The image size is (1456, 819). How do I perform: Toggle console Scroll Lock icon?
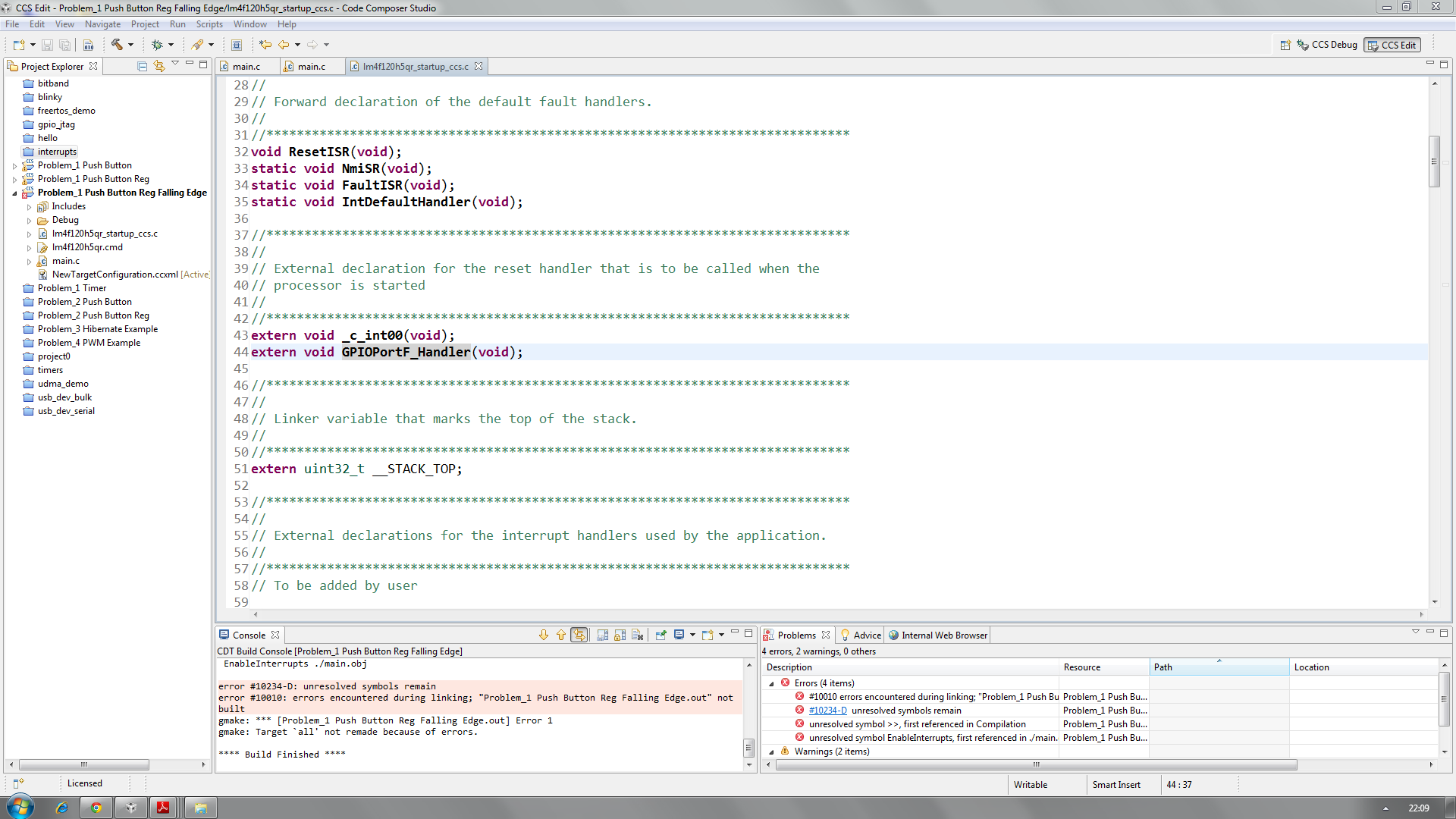[x=620, y=635]
